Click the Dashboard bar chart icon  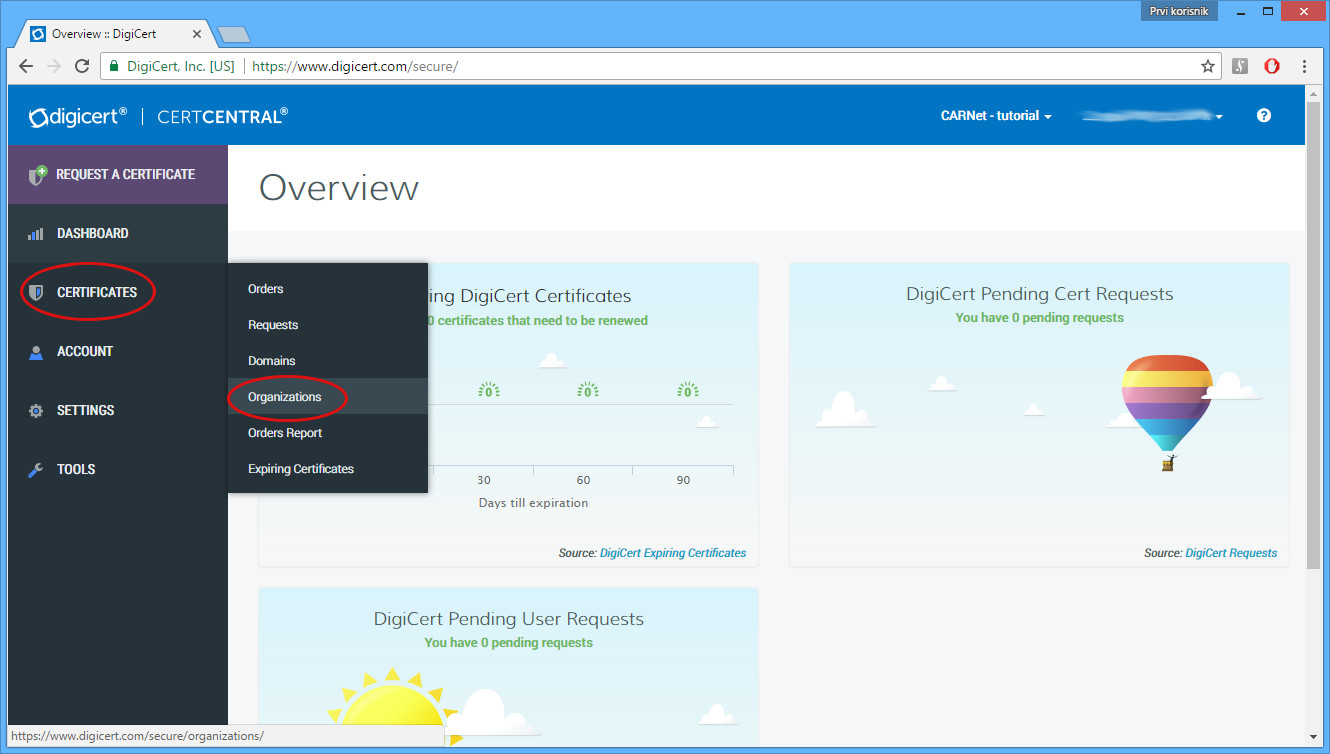click(x=36, y=234)
